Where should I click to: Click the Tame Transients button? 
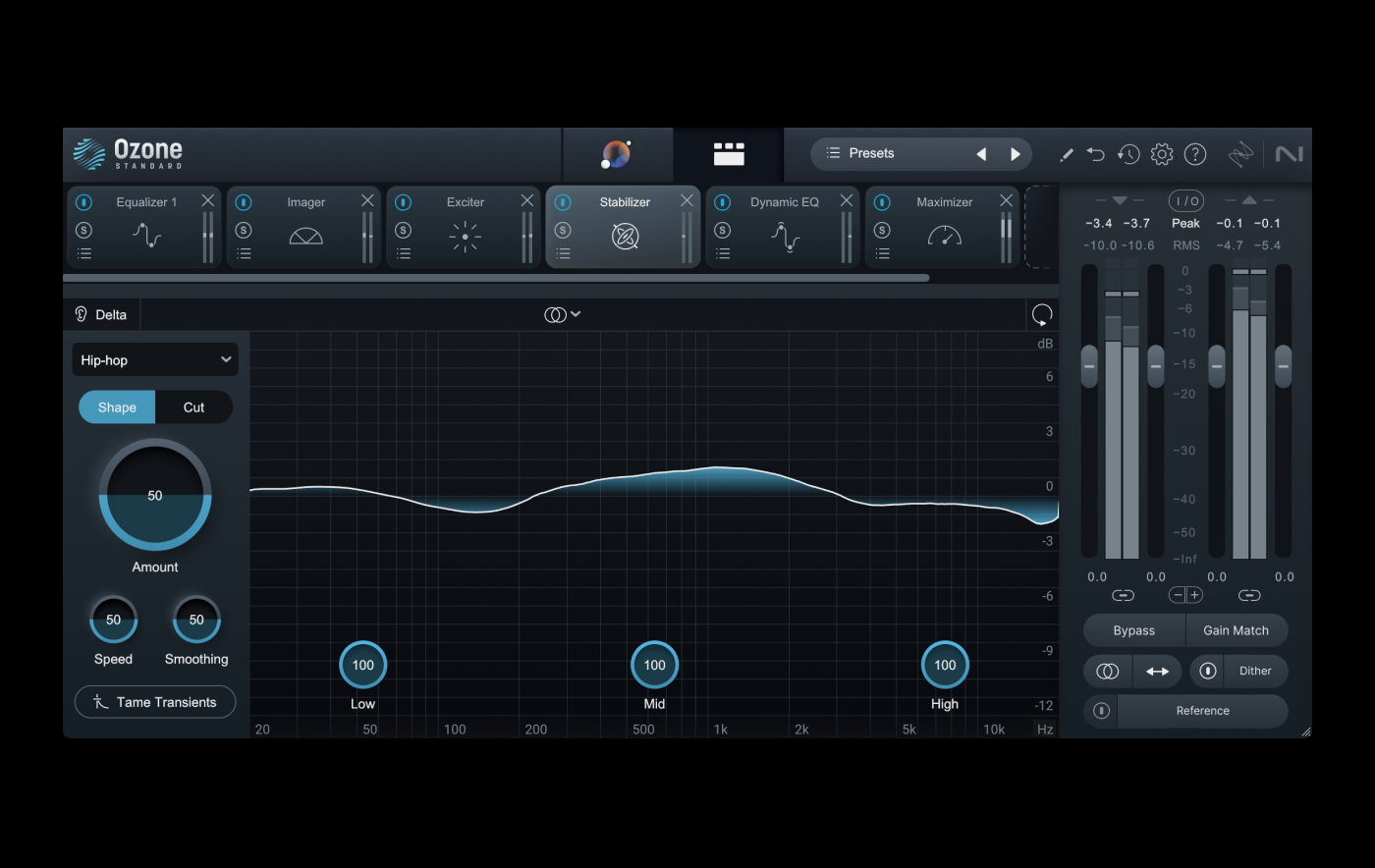(x=155, y=702)
